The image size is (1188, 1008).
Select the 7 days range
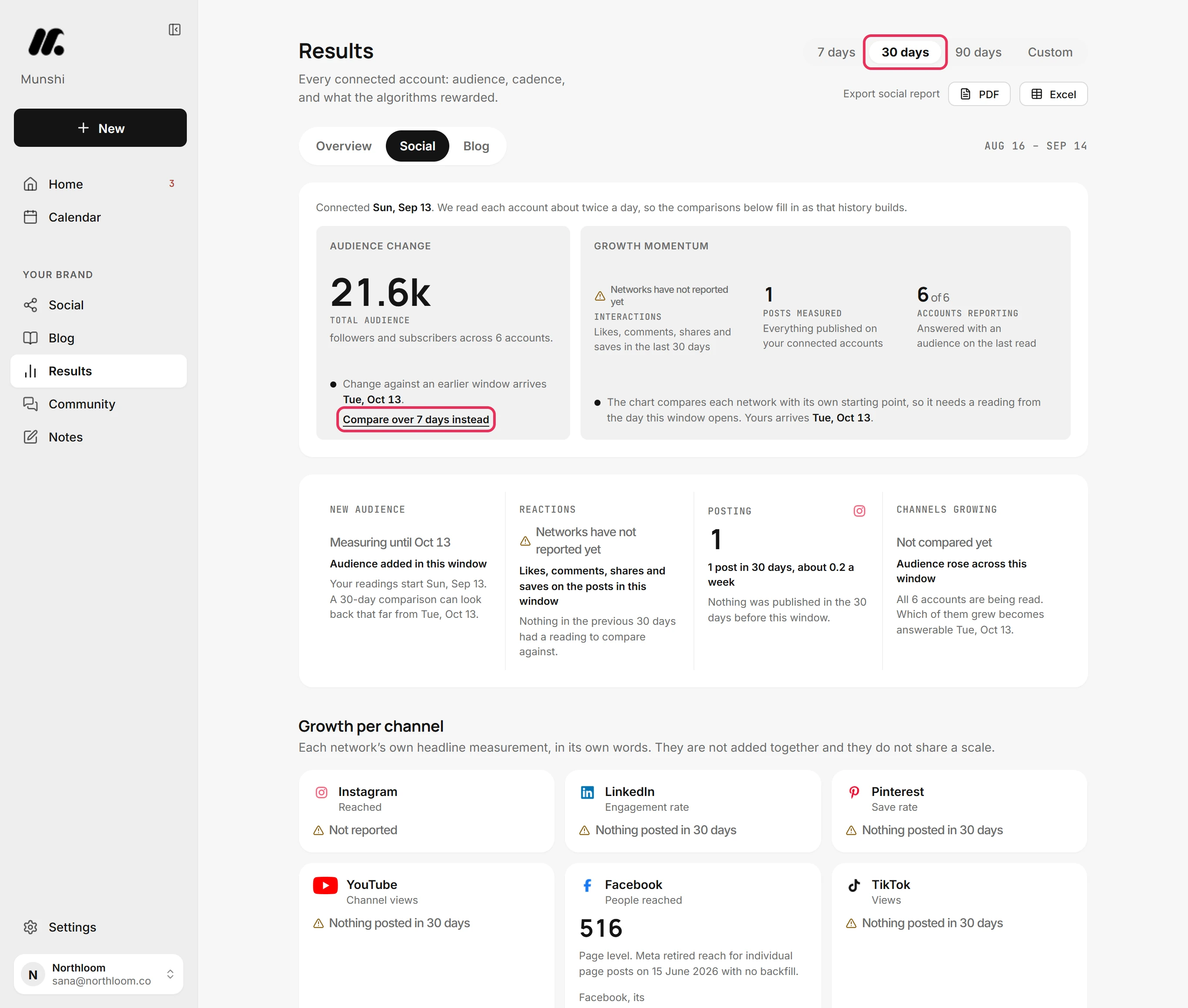pyautogui.click(x=836, y=52)
